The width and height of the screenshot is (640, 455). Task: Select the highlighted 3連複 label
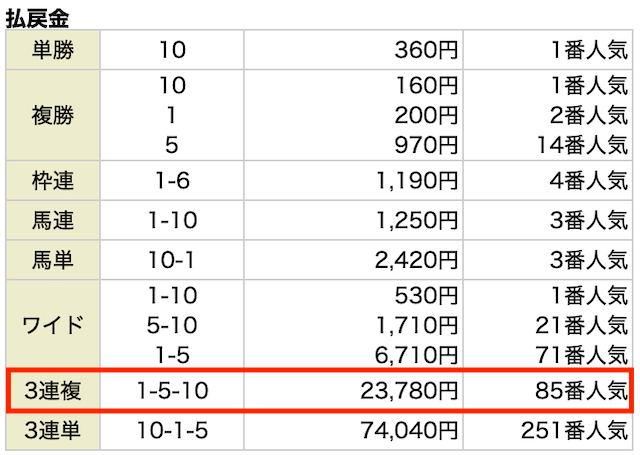pos(53,390)
